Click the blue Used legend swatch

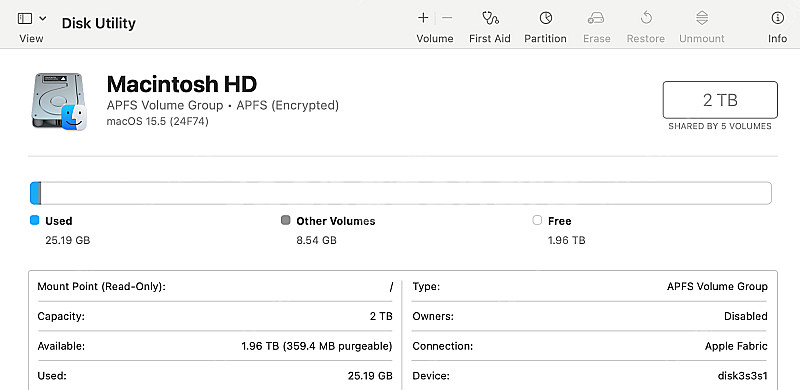pos(35,221)
